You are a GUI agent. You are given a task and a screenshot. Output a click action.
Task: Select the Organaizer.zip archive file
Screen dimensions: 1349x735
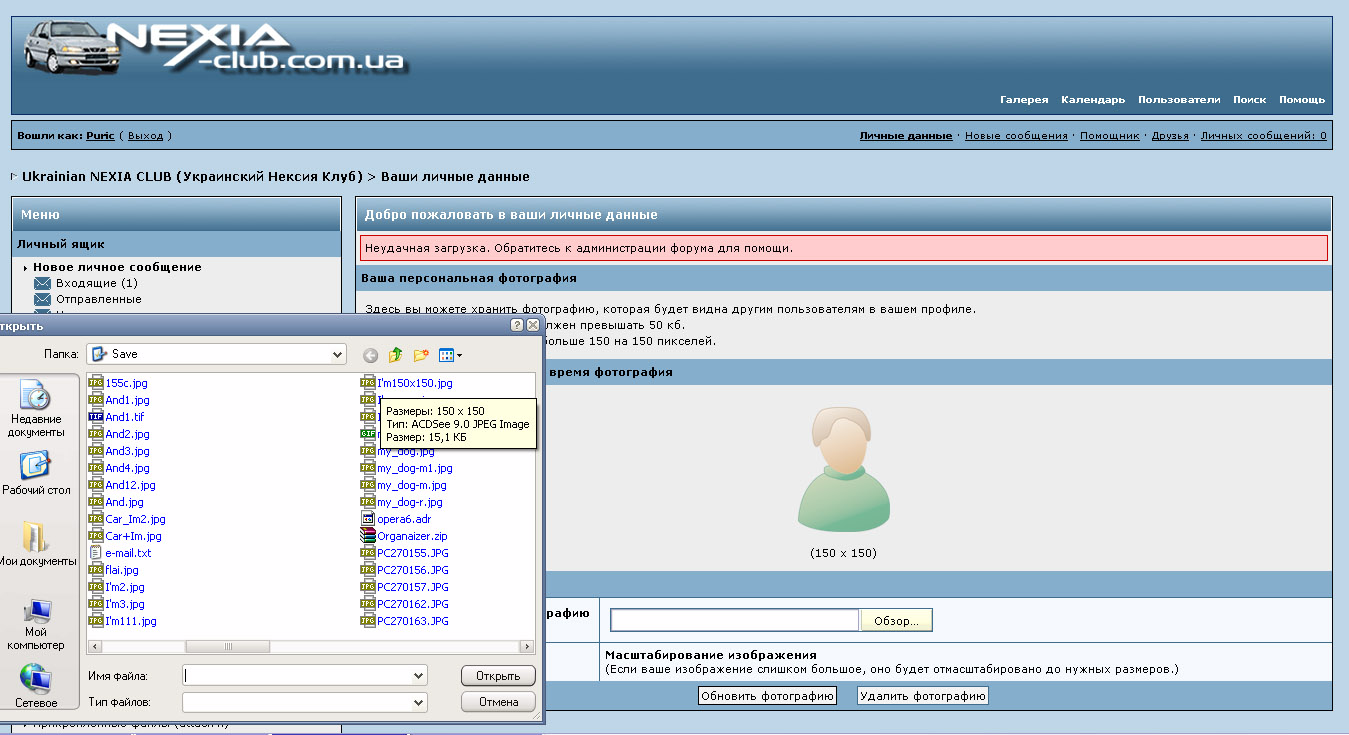pyautogui.click(x=411, y=536)
